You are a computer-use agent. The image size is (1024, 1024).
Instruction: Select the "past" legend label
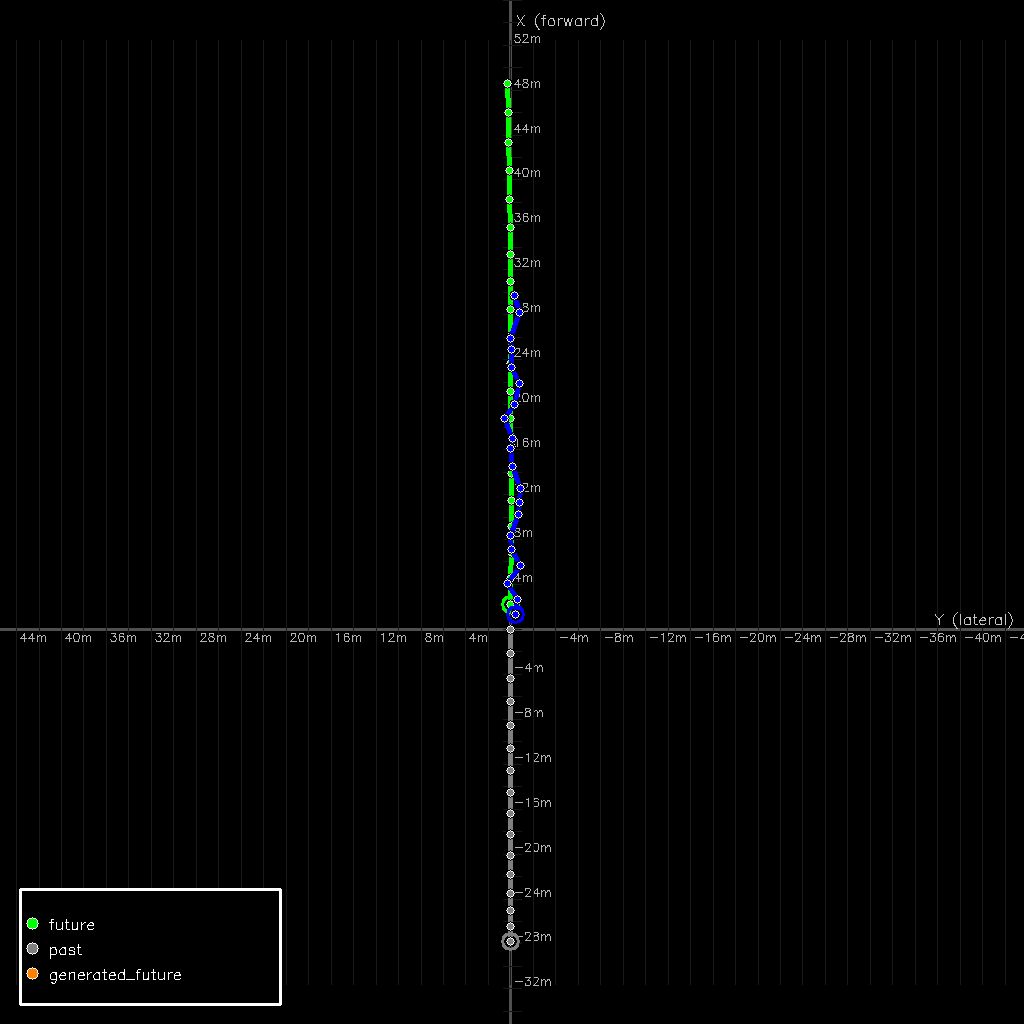65,950
